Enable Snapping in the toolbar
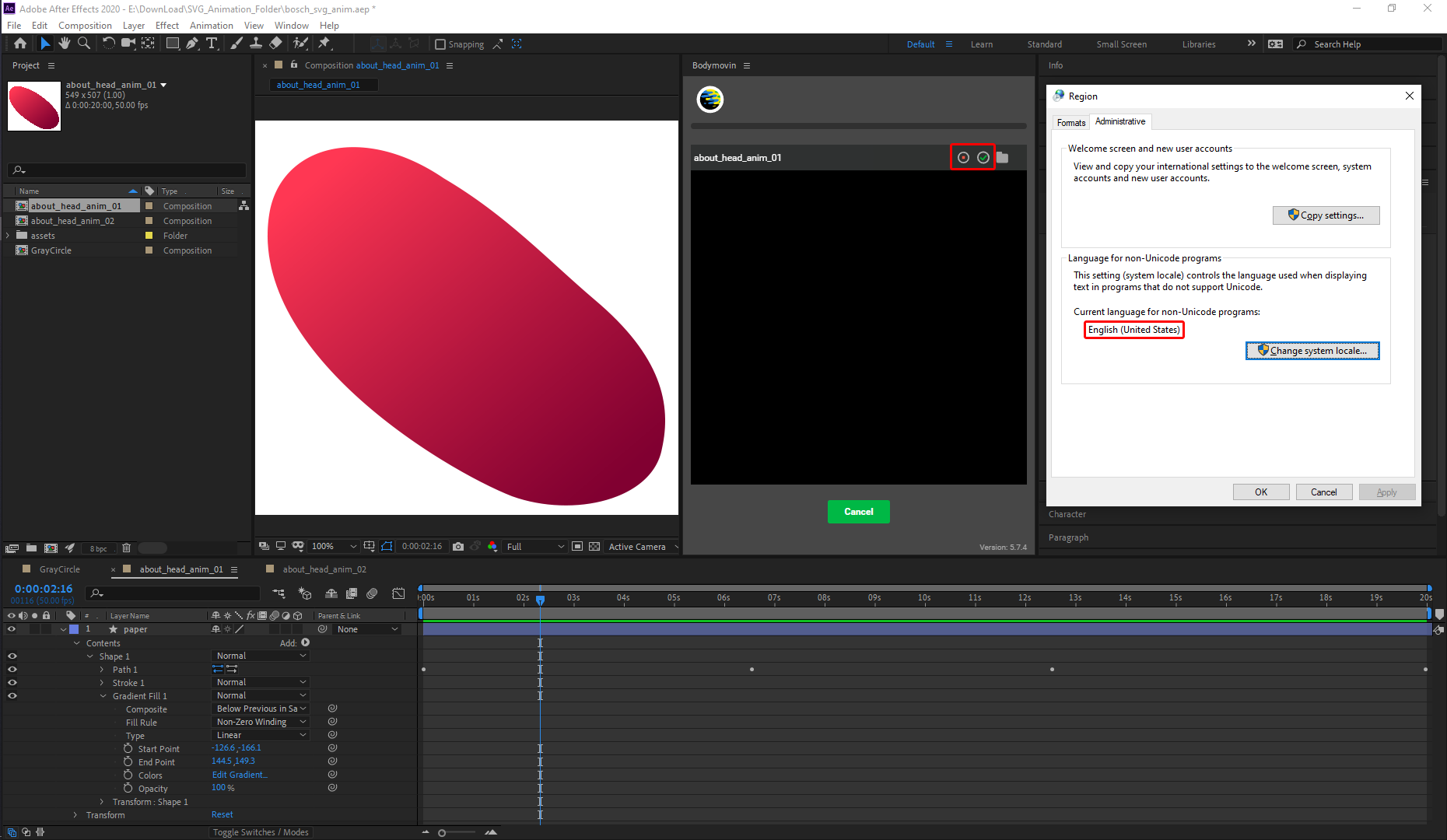 point(441,44)
